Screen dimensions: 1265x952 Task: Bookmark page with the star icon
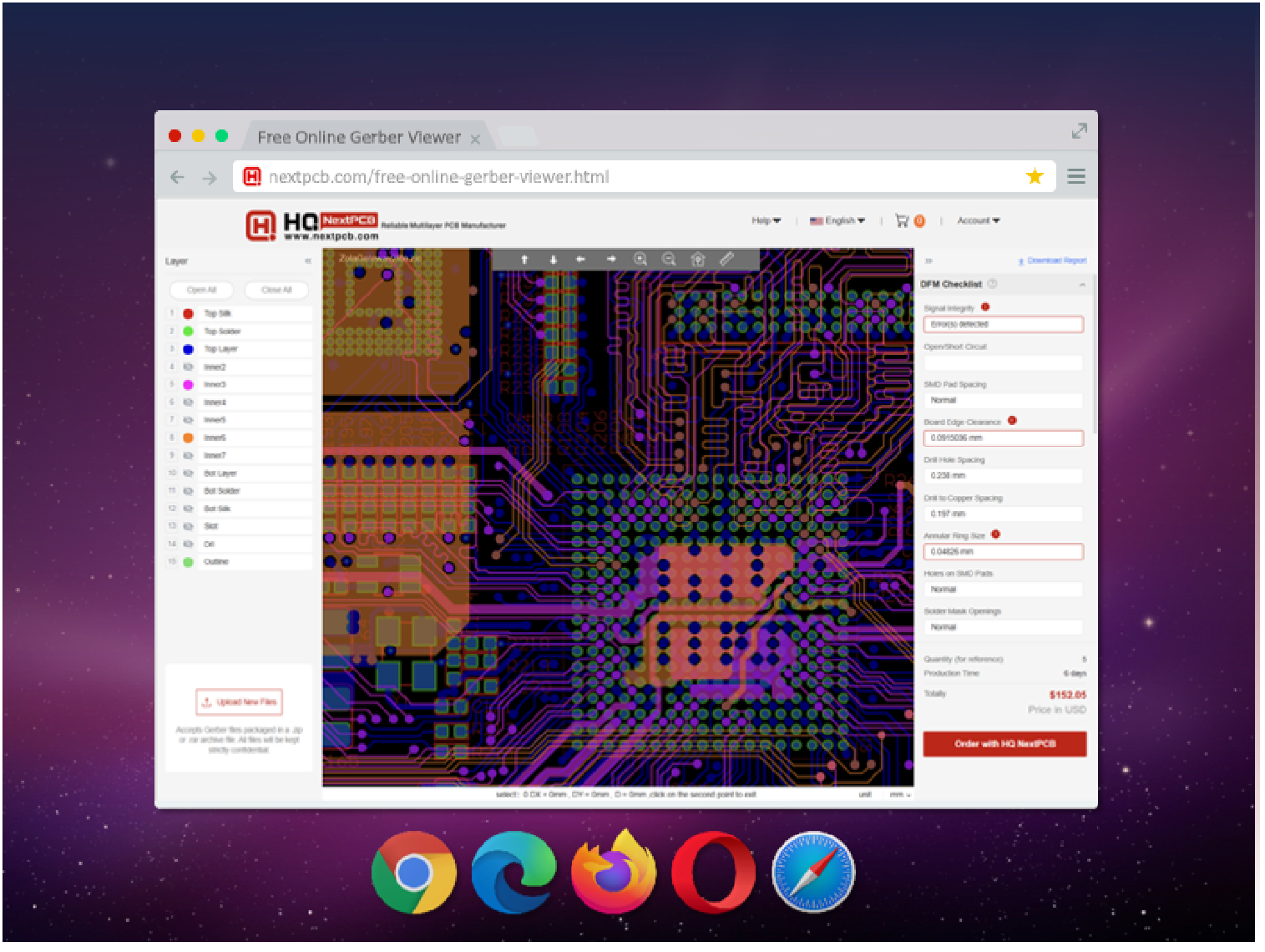(1035, 176)
